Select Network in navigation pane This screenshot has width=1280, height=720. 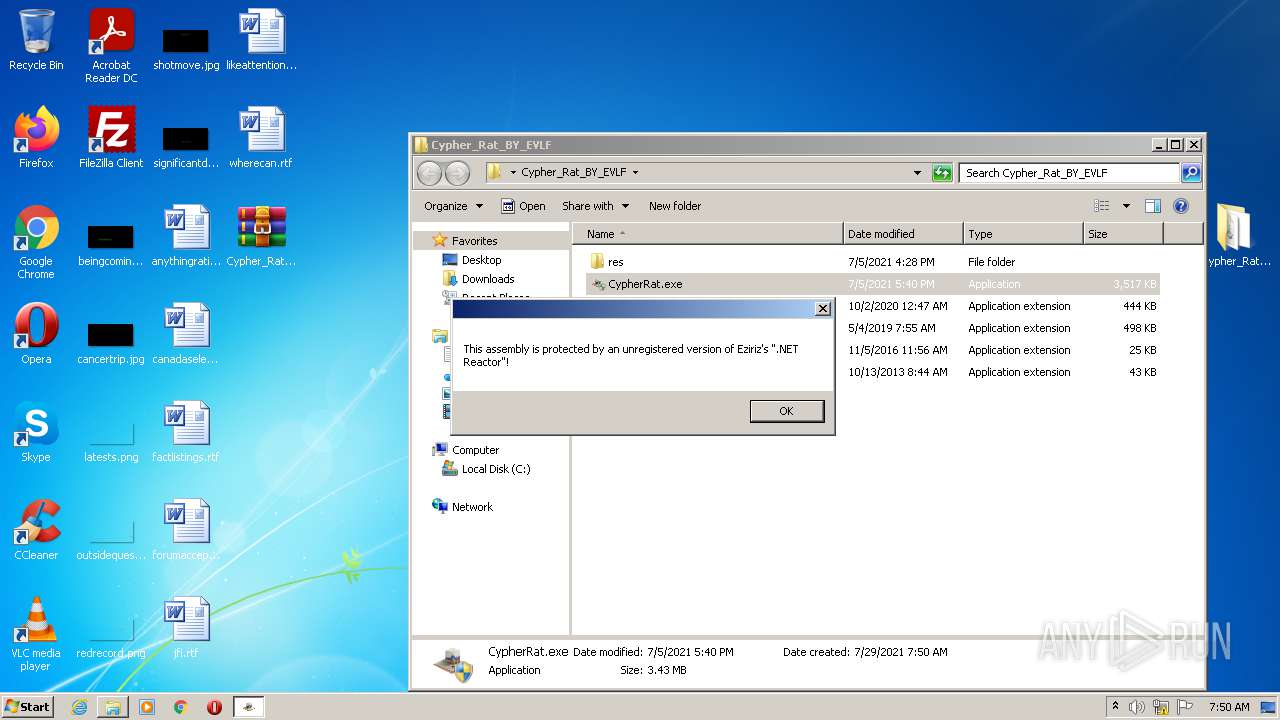(472, 507)
